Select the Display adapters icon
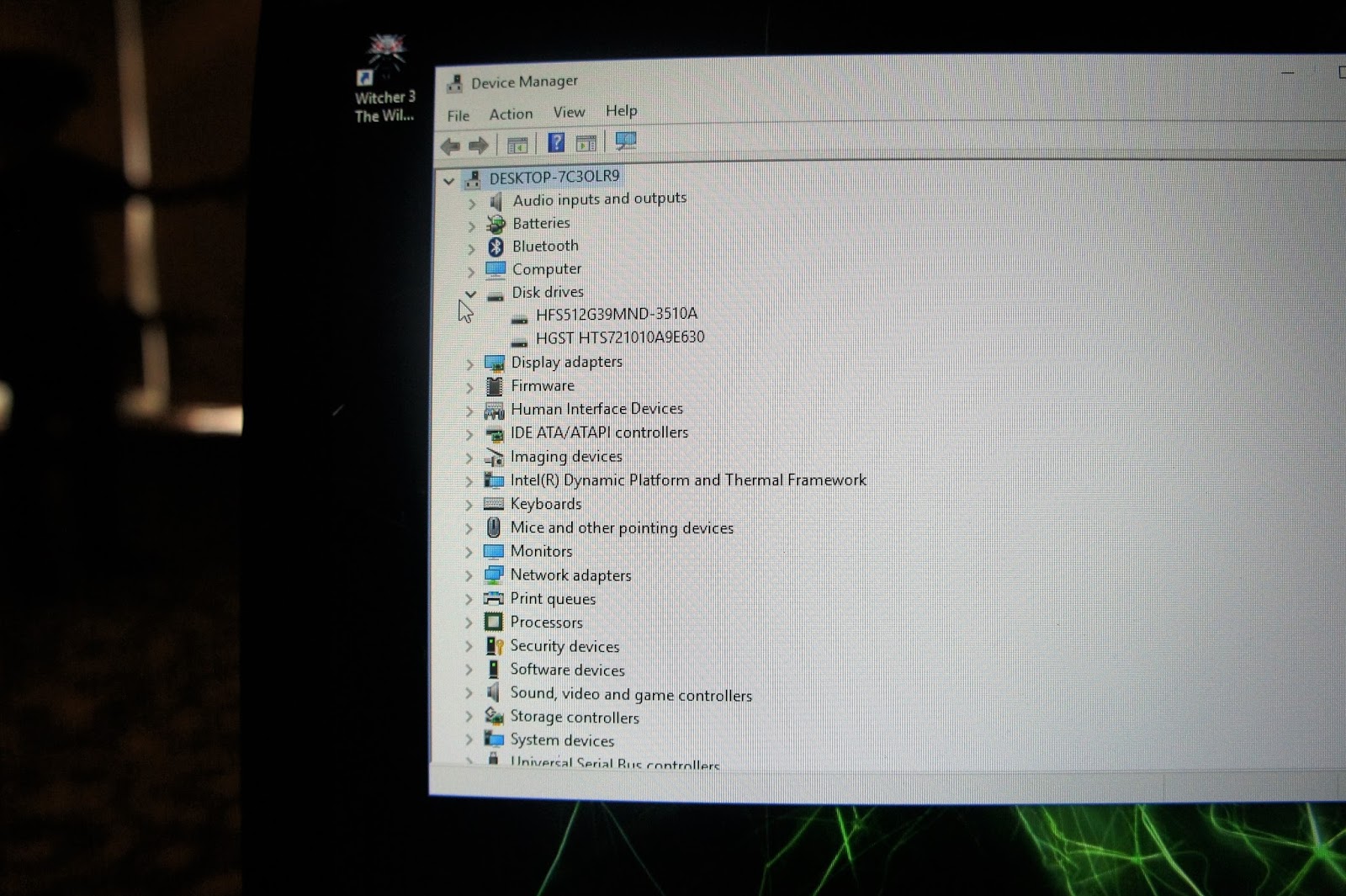 click(x=495, y=363)
